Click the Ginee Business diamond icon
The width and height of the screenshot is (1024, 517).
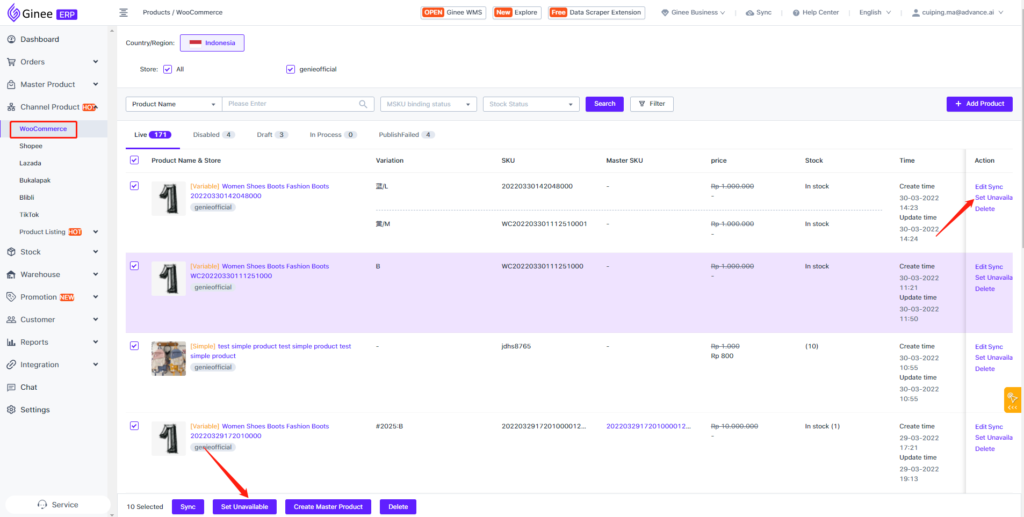pyautogui.click(x=665, y=12)
